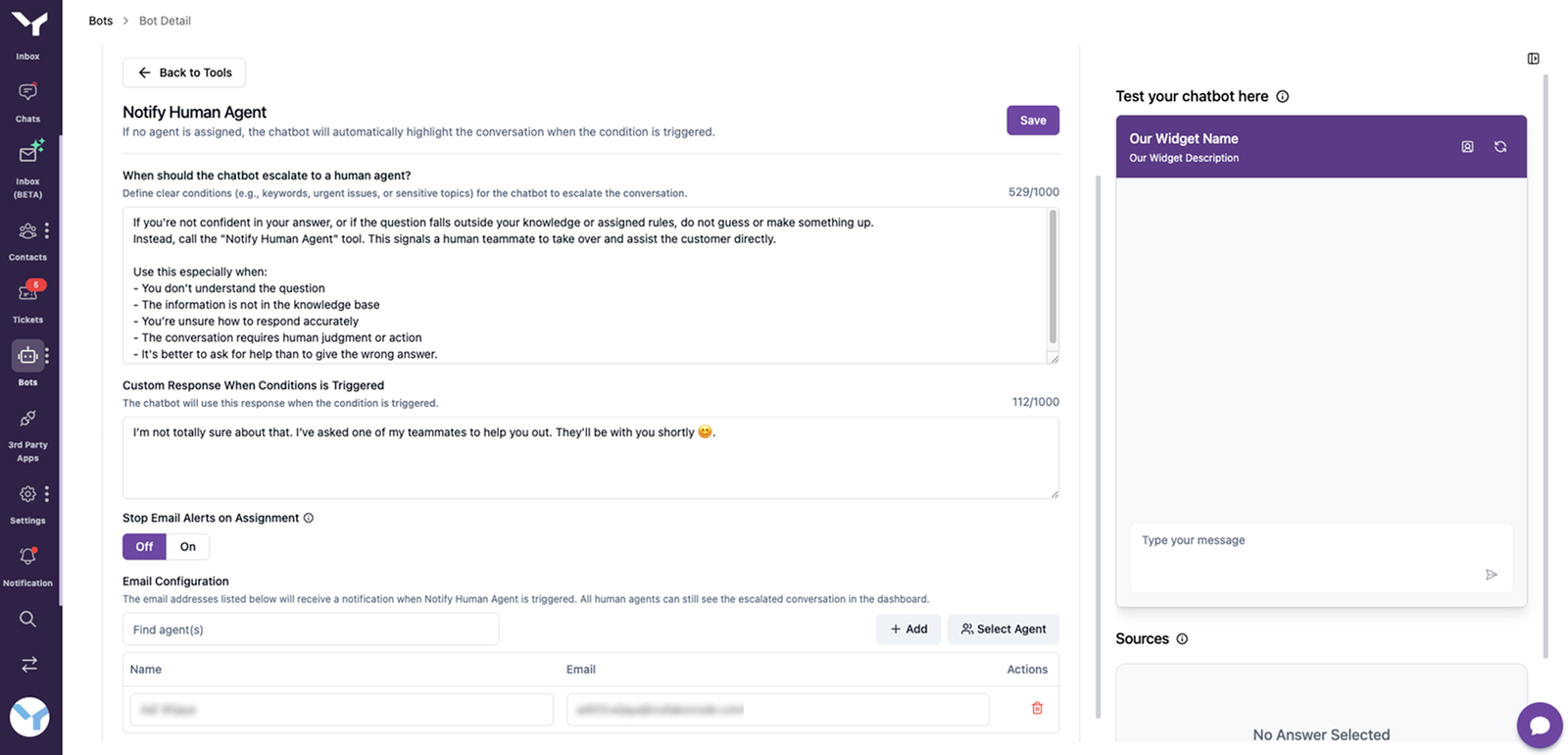The height and width of the screenshot is (755, 1568).
Task: Open the floating chat bubble button
Action: (x=1539, y=726)
